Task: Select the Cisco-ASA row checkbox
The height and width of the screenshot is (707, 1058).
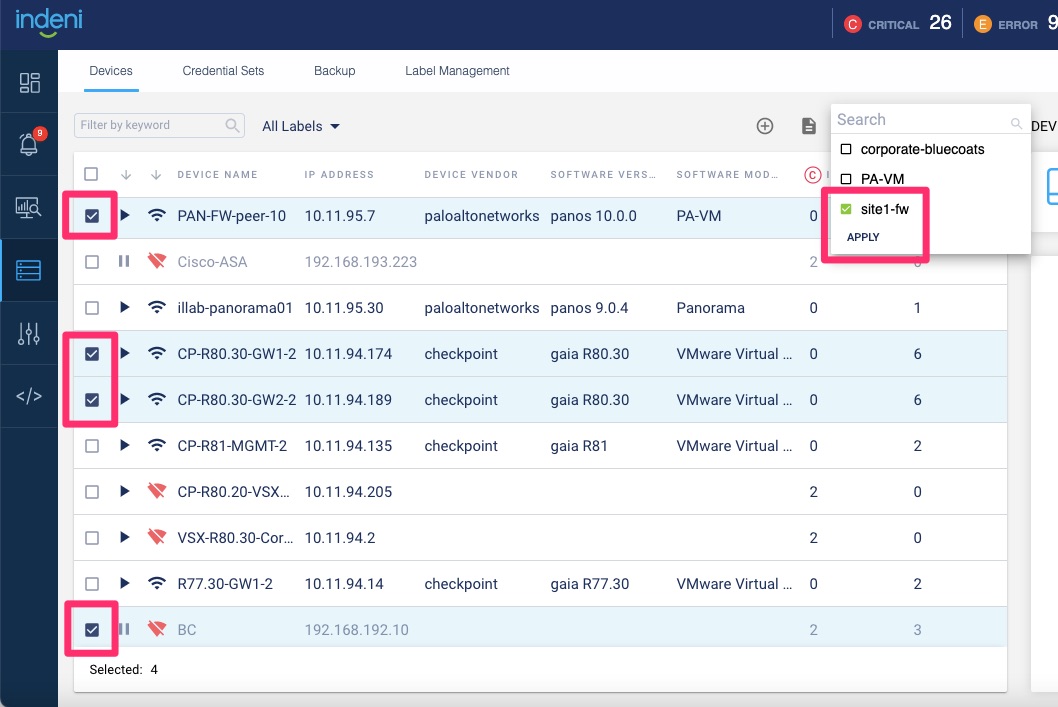Action: click(92, 262)
